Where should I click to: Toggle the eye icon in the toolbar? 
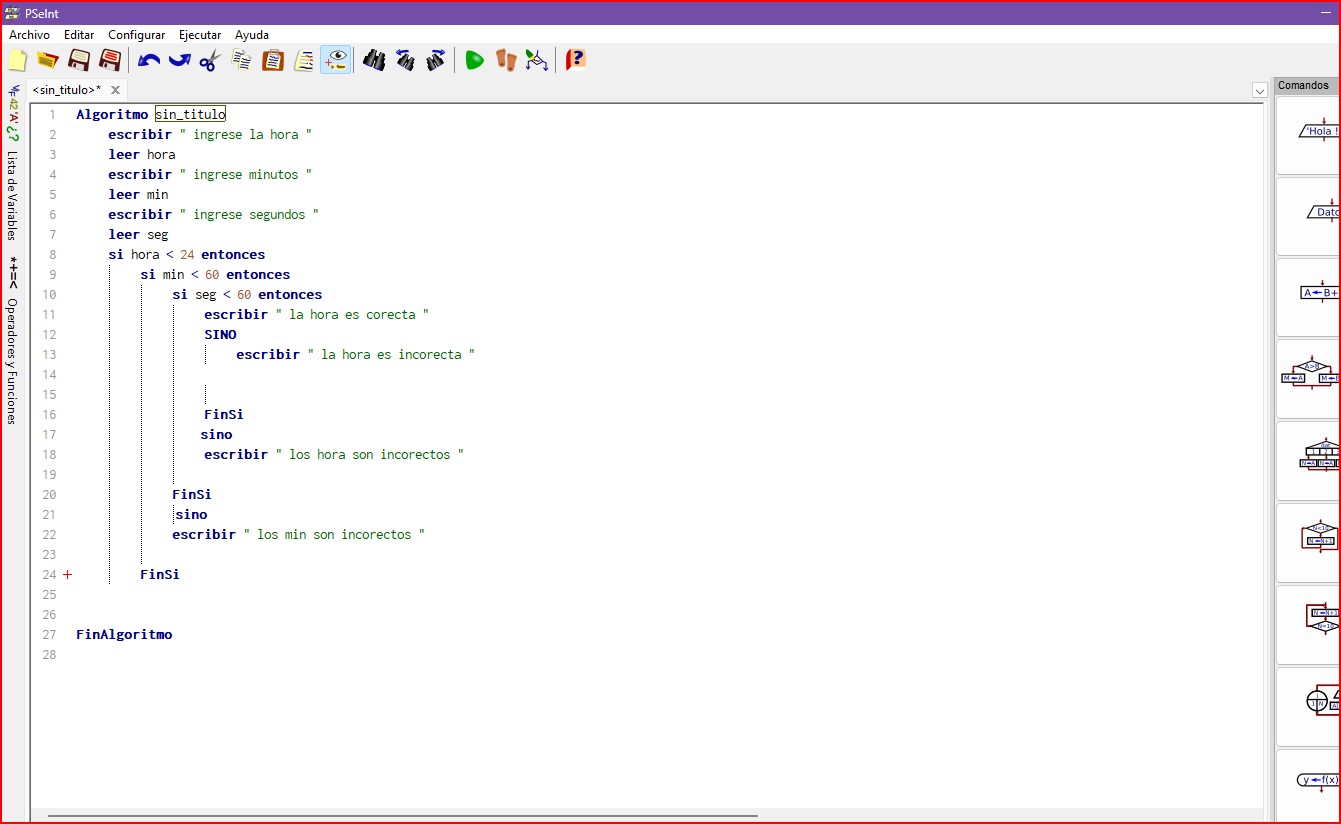point(336,60)
